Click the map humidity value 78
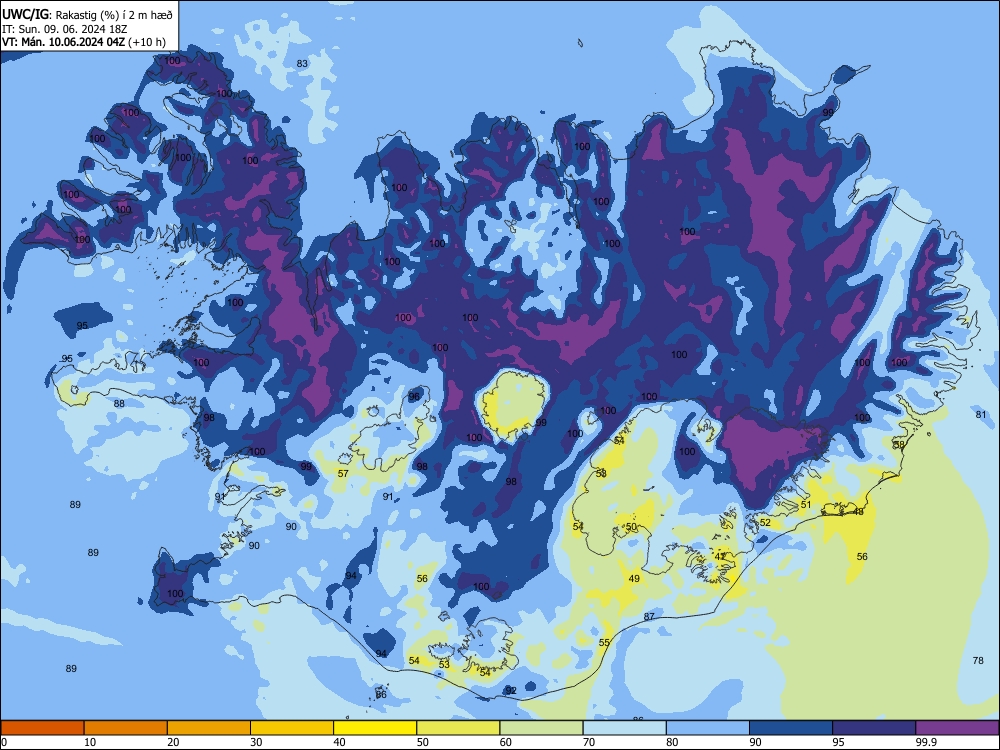The height and width of the screenshot is (750, 1000). pyautogui.click(x=978, y=661)
